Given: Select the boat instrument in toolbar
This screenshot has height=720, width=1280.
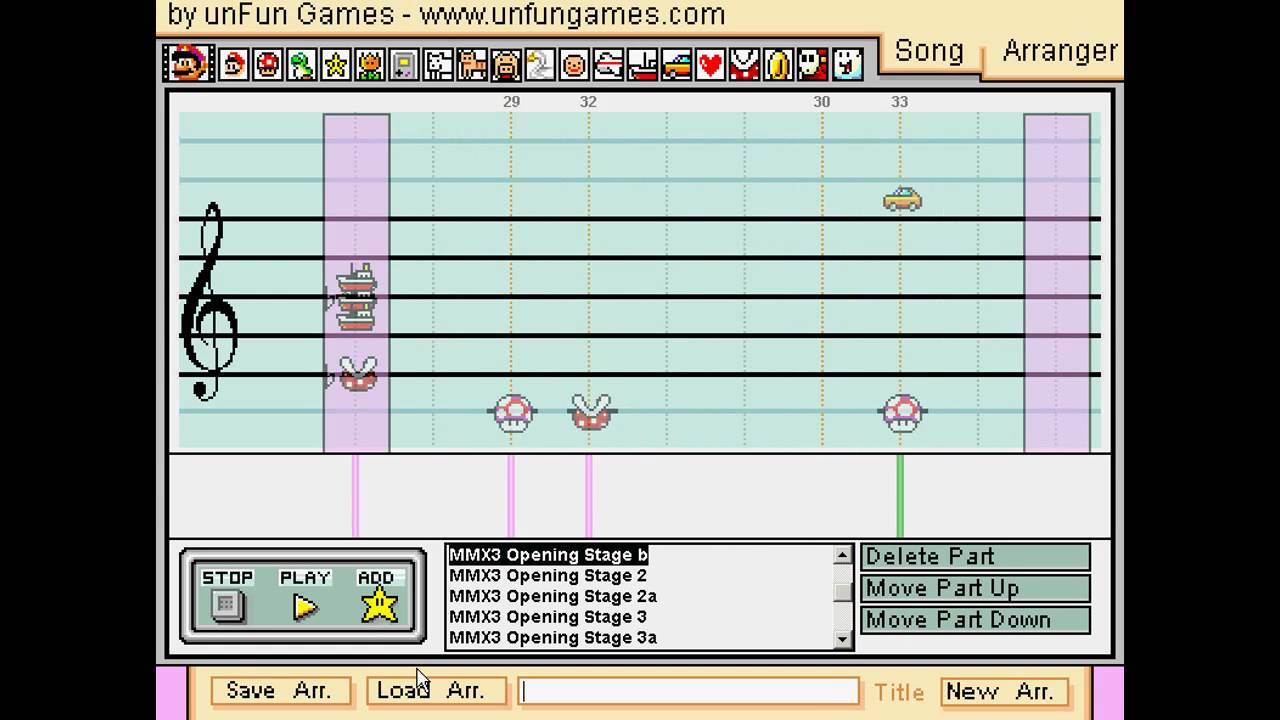Looking at the screenshot, I should click(x=642, y=66).
